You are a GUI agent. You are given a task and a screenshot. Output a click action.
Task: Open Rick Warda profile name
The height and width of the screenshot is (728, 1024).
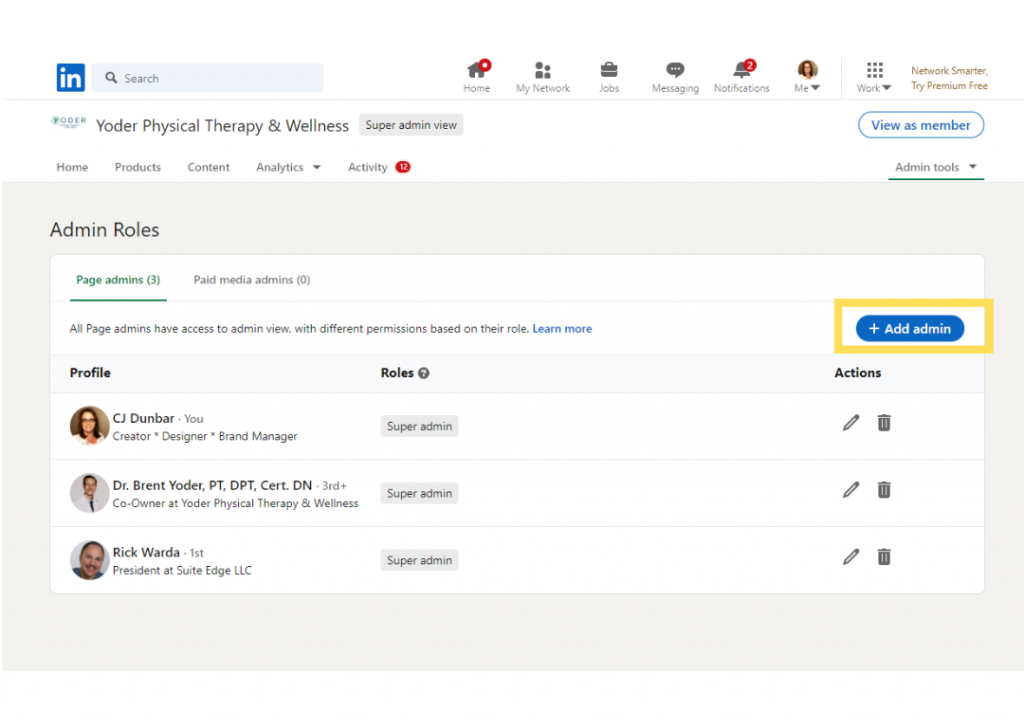pos(146,552)
